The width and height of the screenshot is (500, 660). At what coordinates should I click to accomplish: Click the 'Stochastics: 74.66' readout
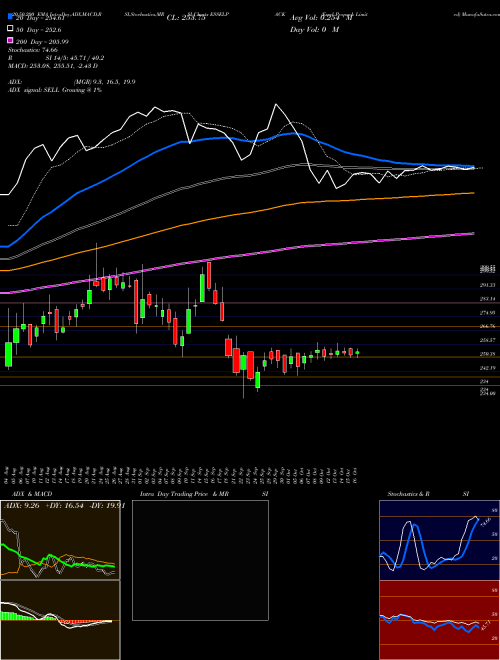coord(33,50)
